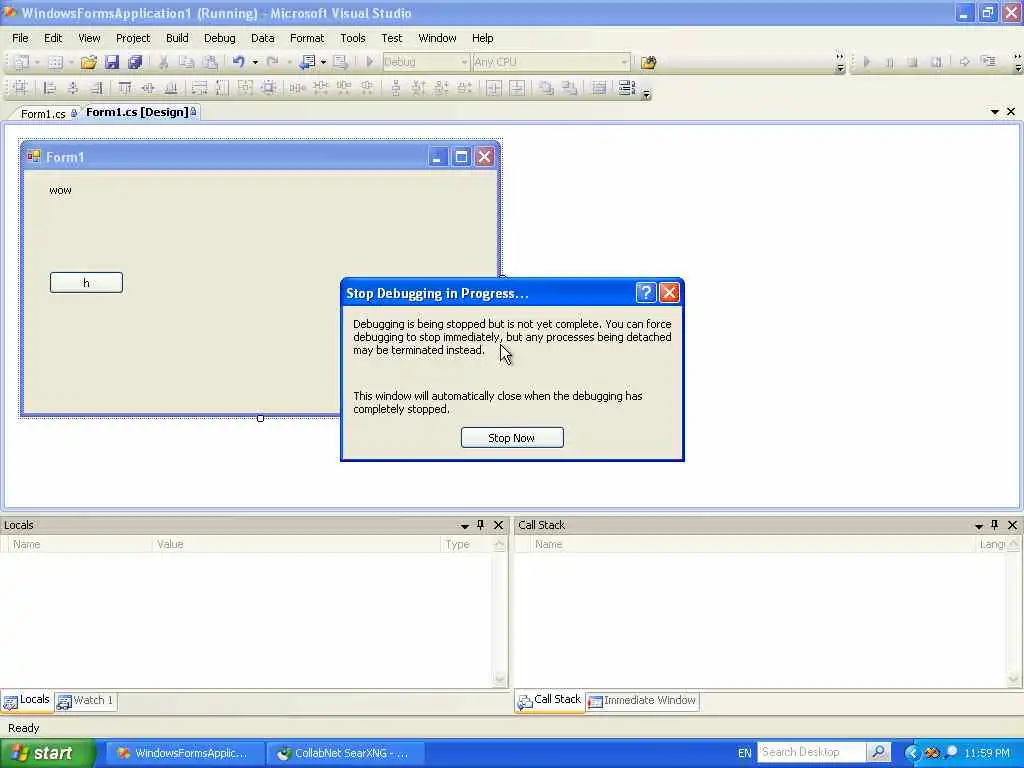Click the Open File folder icon

coord(89,62)
